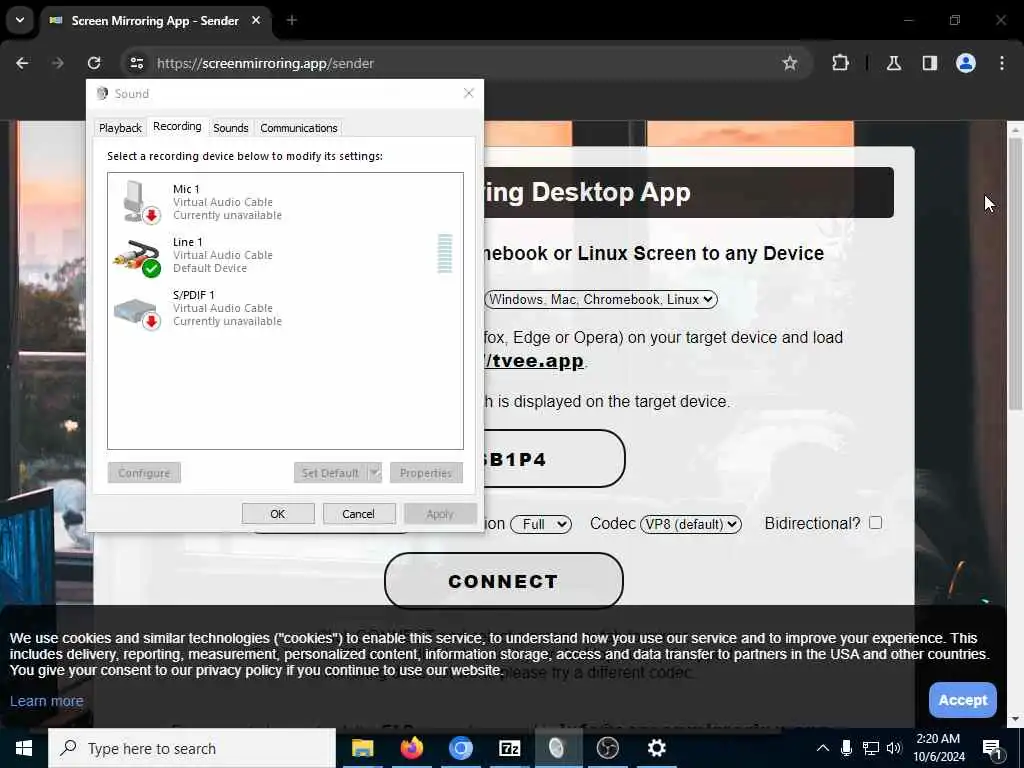Open File Explorer from the taskbar
Screen dimensions: 1024x768
[362, 748]
